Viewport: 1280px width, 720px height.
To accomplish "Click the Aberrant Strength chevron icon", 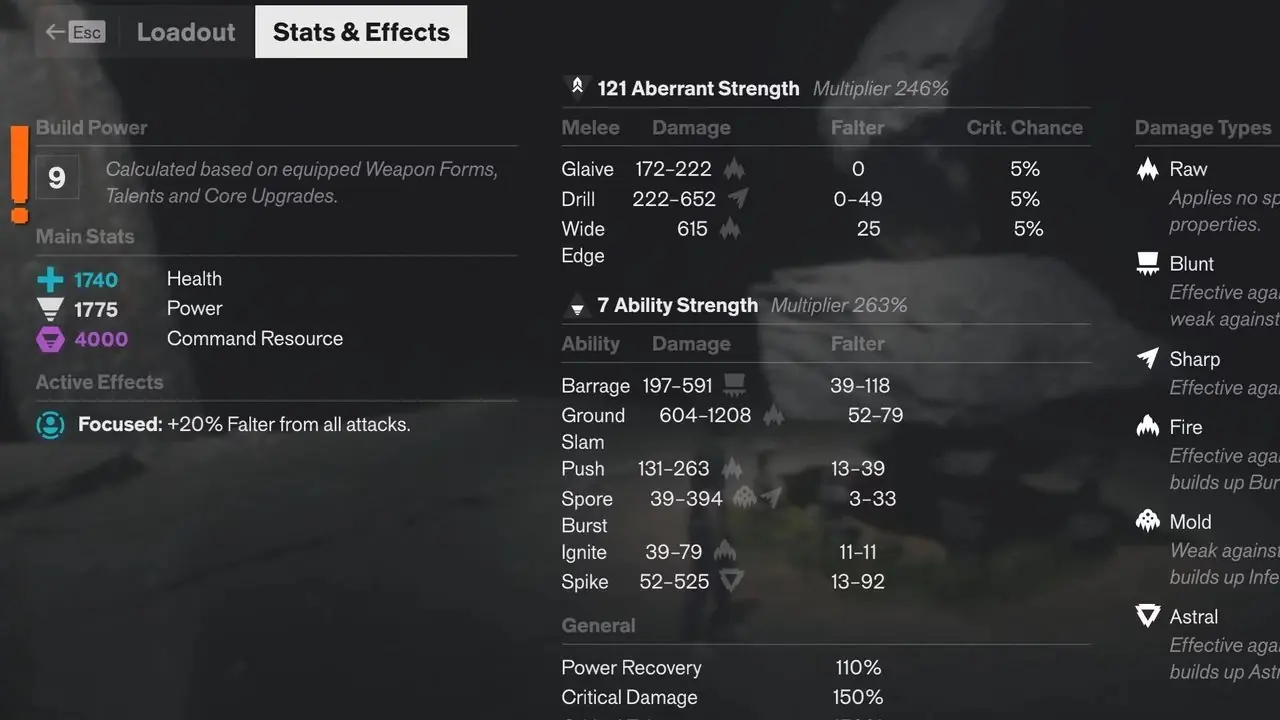I will (577, 87).
